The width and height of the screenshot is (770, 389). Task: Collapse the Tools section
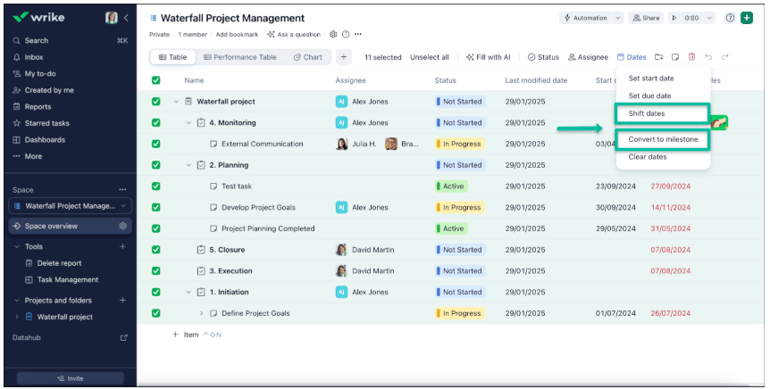point(17,247)
